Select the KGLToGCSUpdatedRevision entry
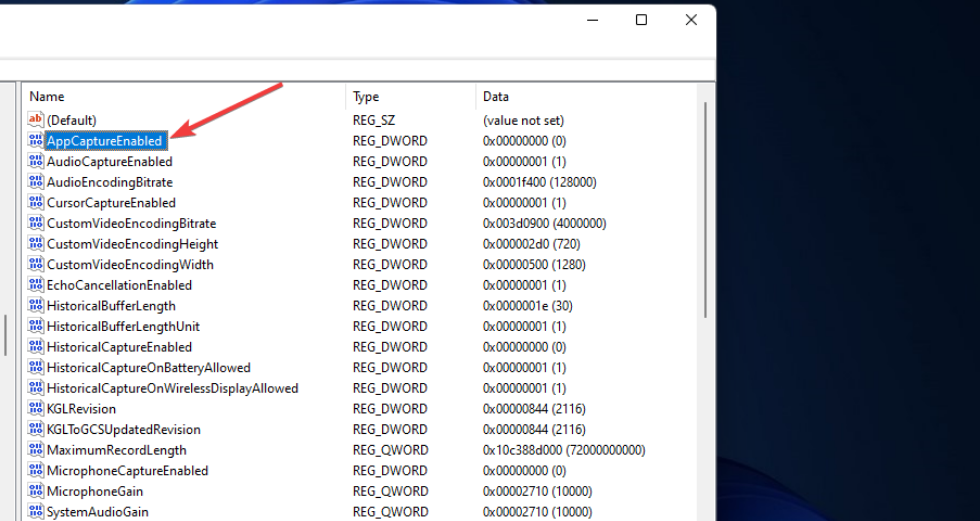Viewport: 980px width, 521px height. point(123,430)
